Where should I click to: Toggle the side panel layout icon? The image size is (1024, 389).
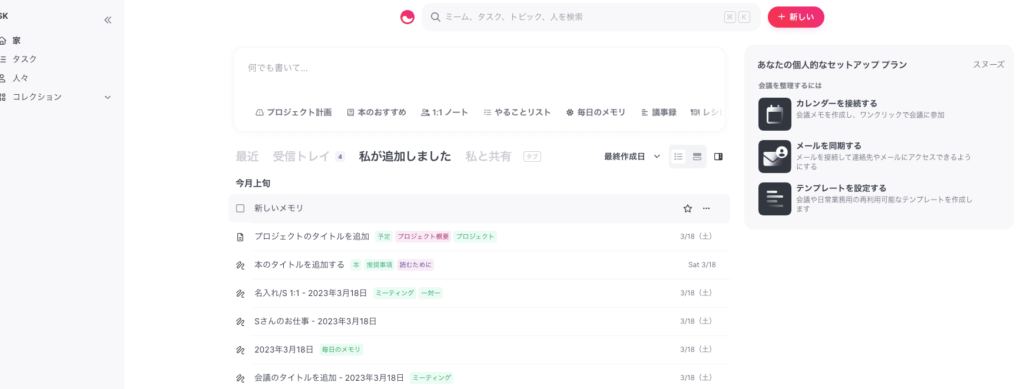point(718,157)
